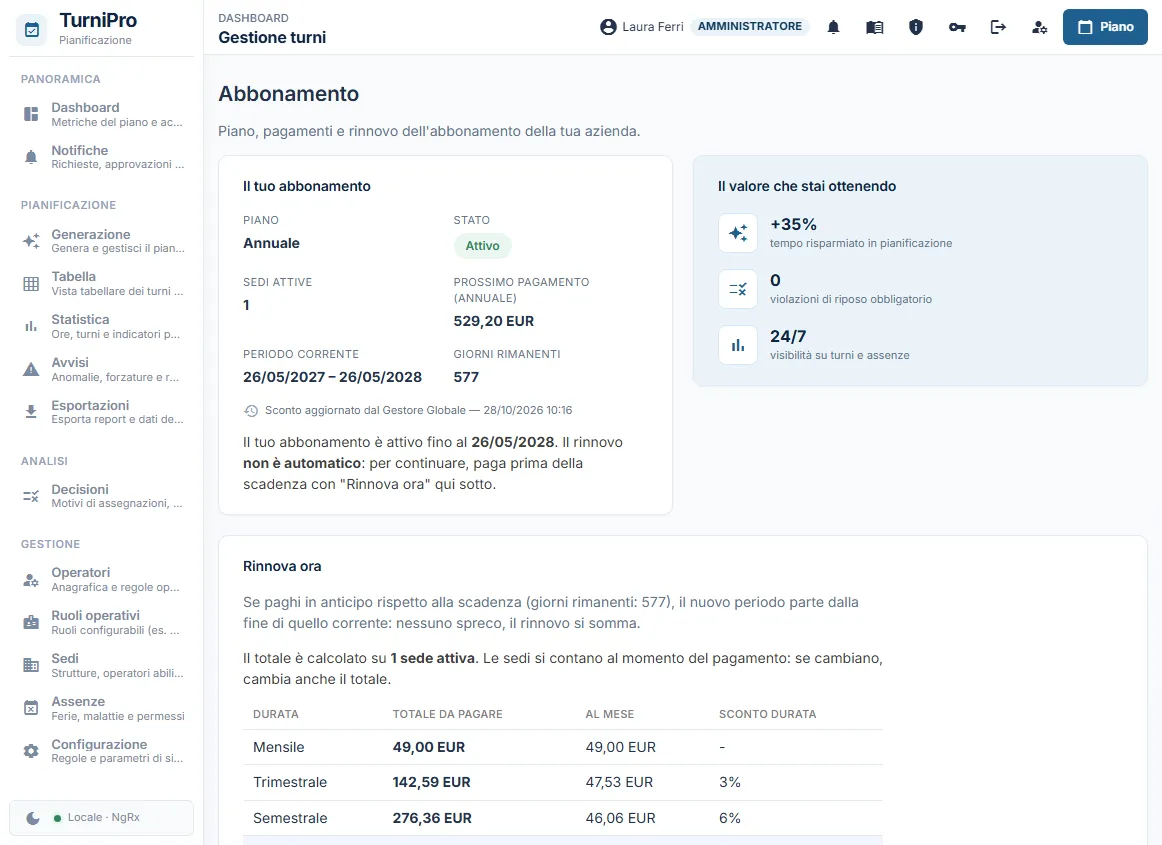The image size is (1162, 845).
Task: Open the Notifiche menu item
Action: click(x=102, y=157)
